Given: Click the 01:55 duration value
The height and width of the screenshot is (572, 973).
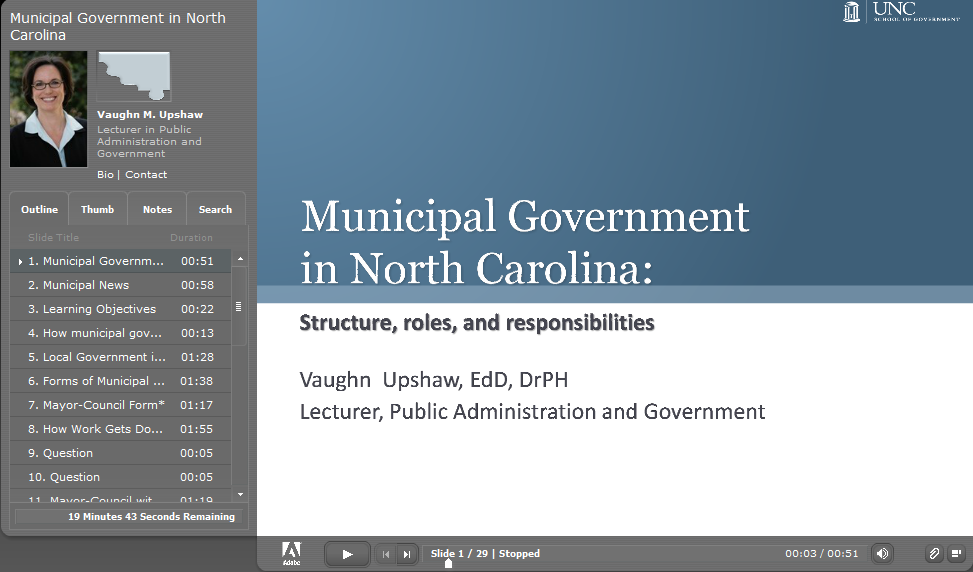Looking at the screenshot, I should pyautogui.click(x=196, y=429).
